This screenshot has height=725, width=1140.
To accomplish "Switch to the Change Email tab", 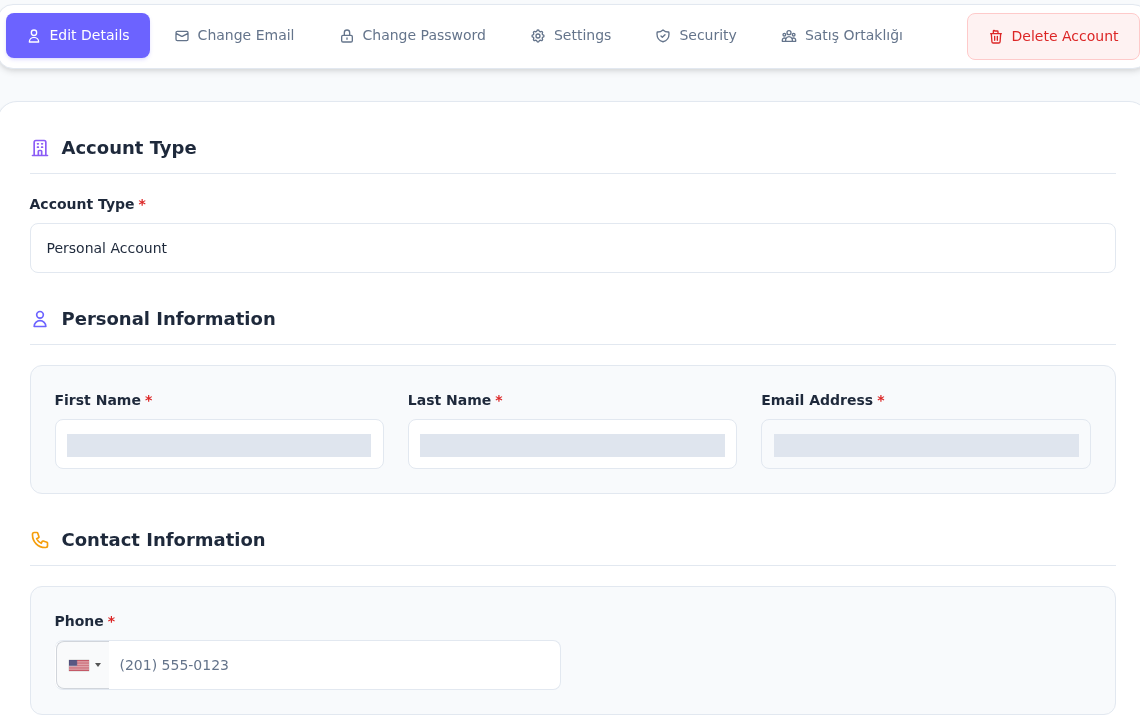I will (234, 36).
